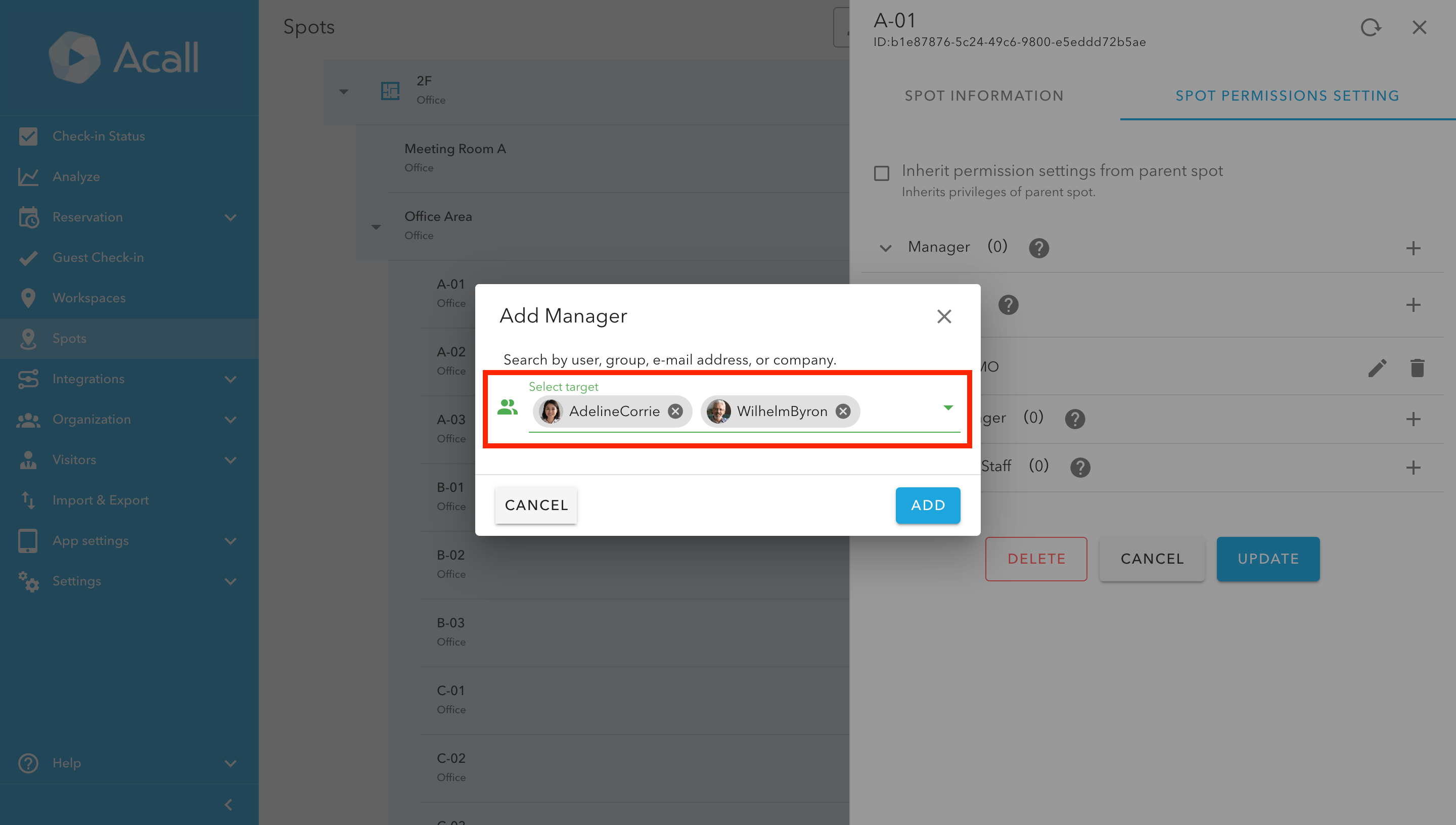Click inside the Select target field
1456x825 pixels.
click(x=744, y=411)
